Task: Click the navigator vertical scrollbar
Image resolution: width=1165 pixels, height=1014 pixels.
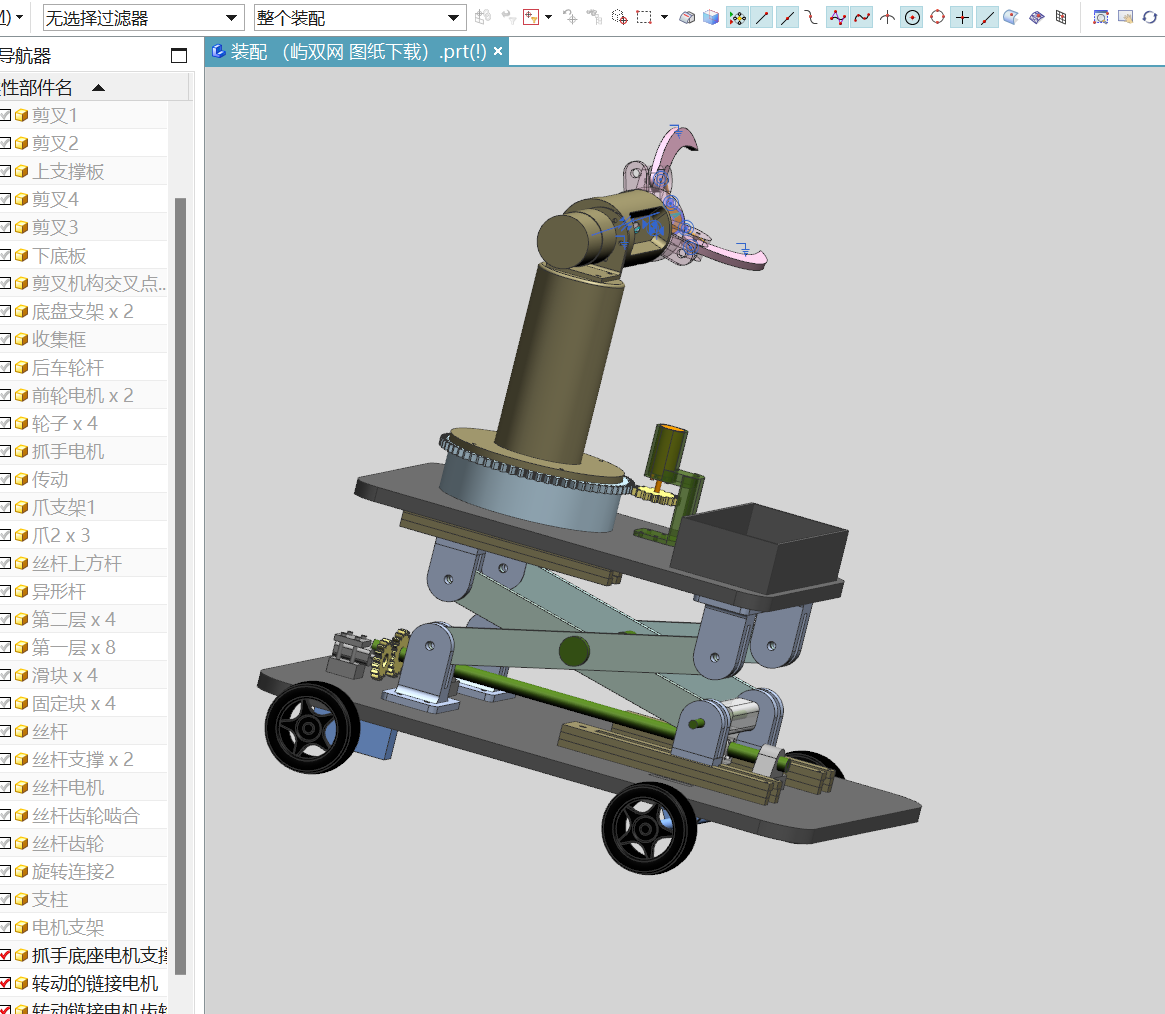Action: 180,585
